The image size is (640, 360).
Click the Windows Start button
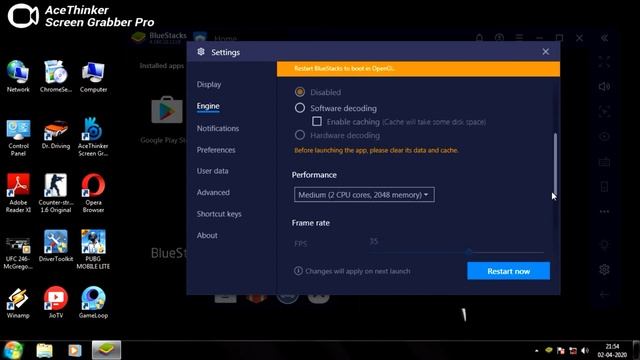13,350
